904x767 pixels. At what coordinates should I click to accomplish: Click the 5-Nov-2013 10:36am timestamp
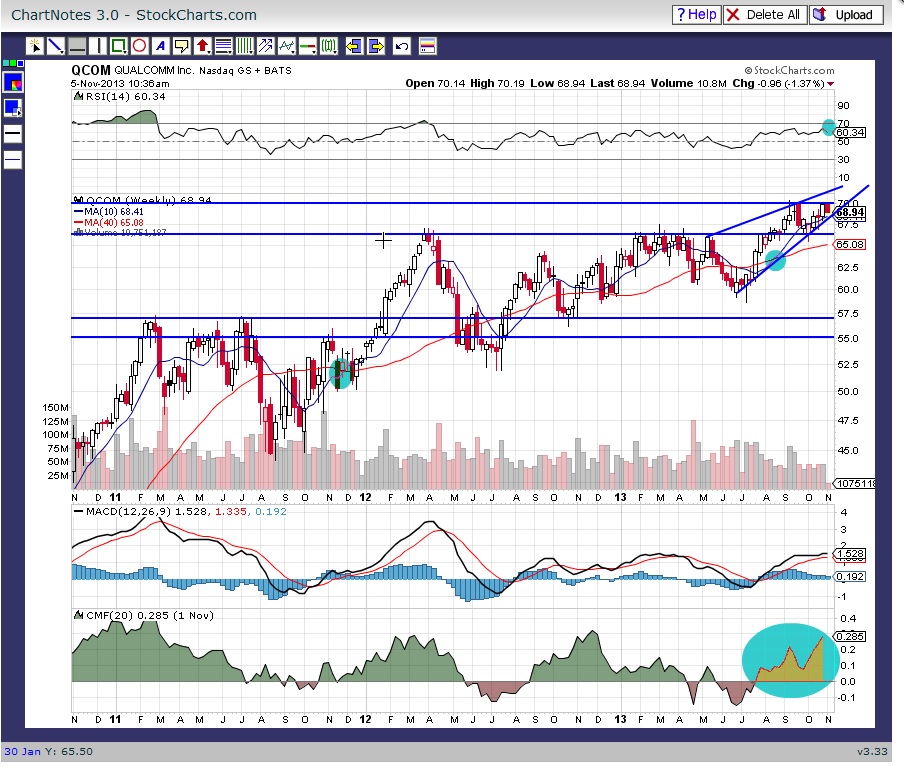click(x=120, y=84)
